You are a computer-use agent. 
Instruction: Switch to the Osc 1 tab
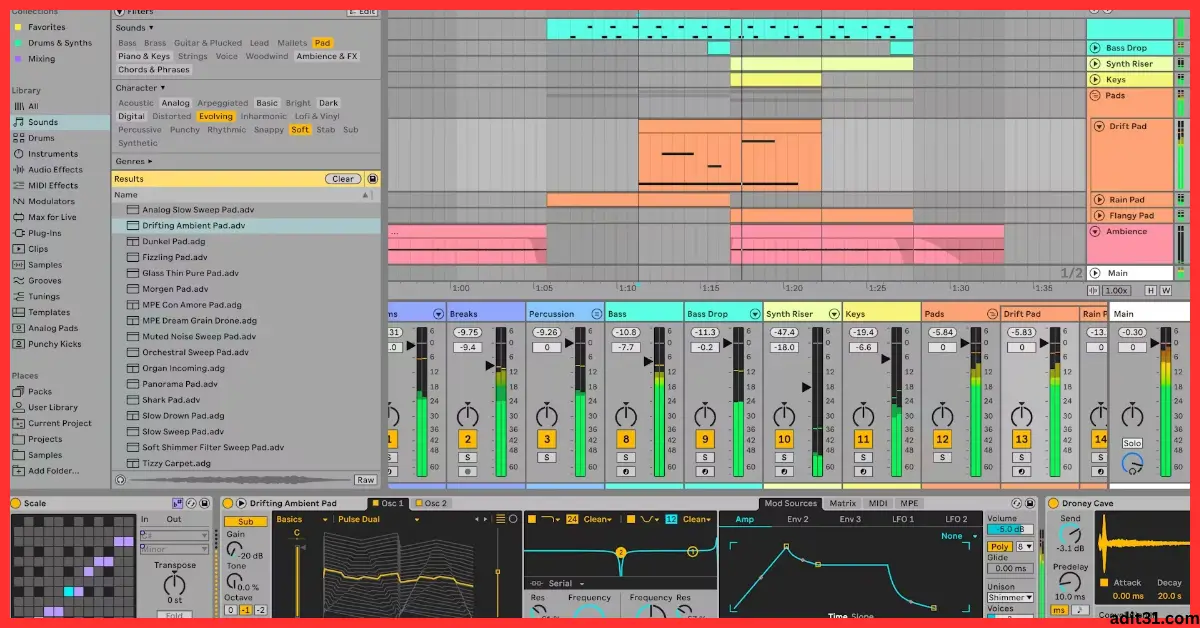(x=388, y=503)
